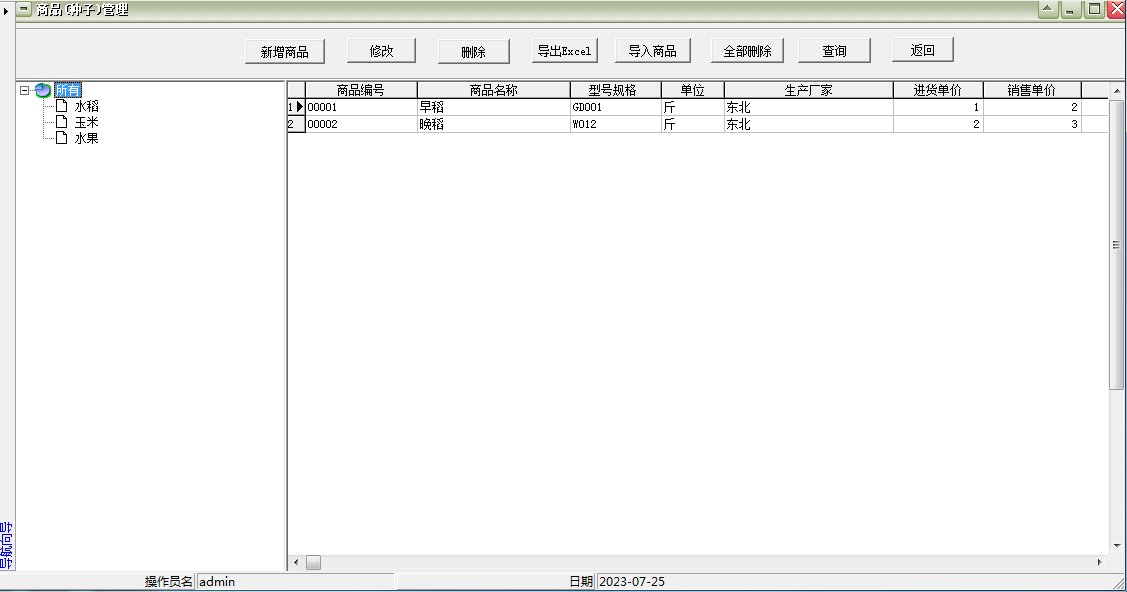Viewport: 1127px width, 592px height.
Task: Click the horizontal scrollbar left arrow
Action: tap(296, 563)
